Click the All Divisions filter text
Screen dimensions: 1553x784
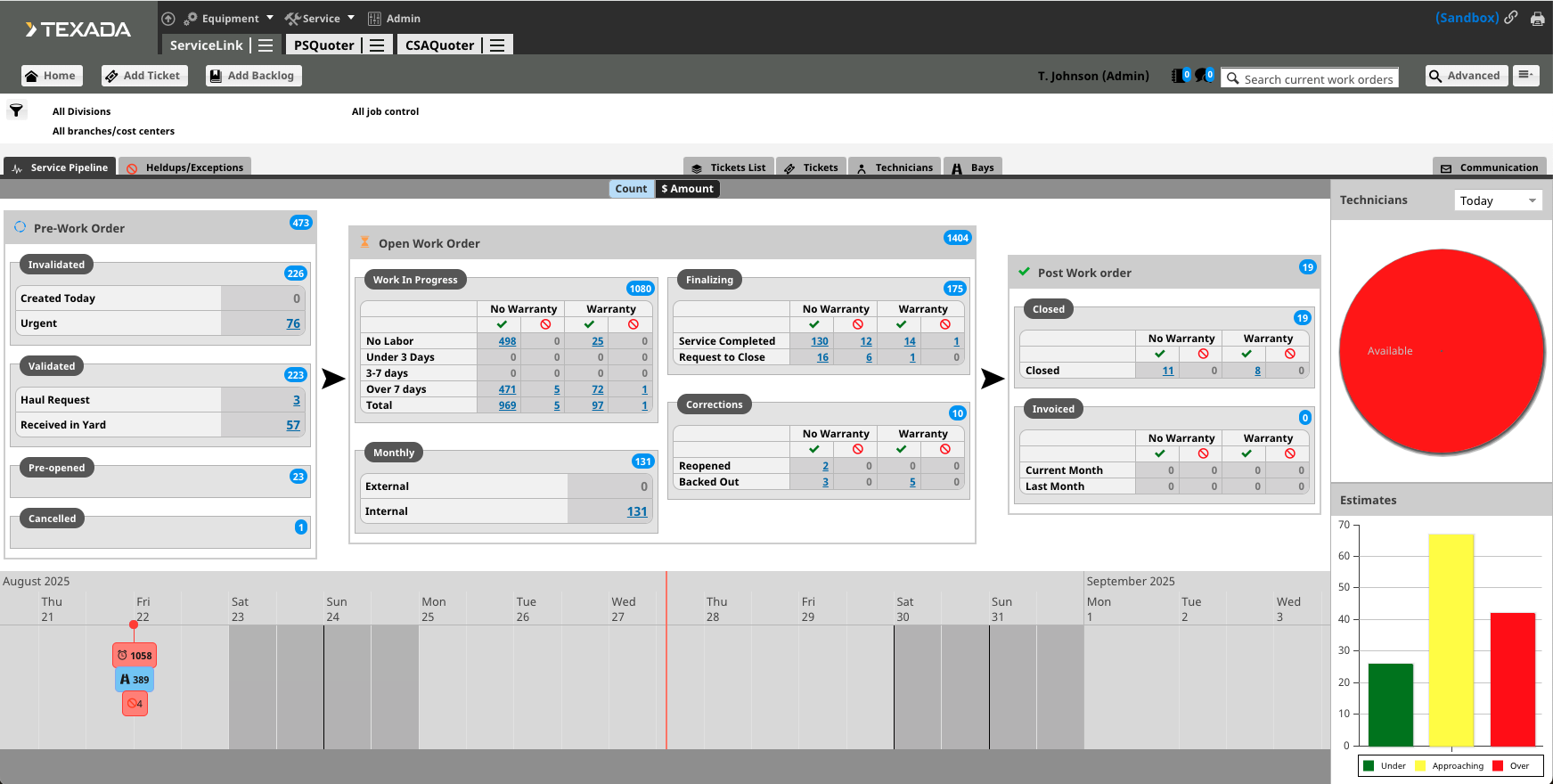click(81, 111)
